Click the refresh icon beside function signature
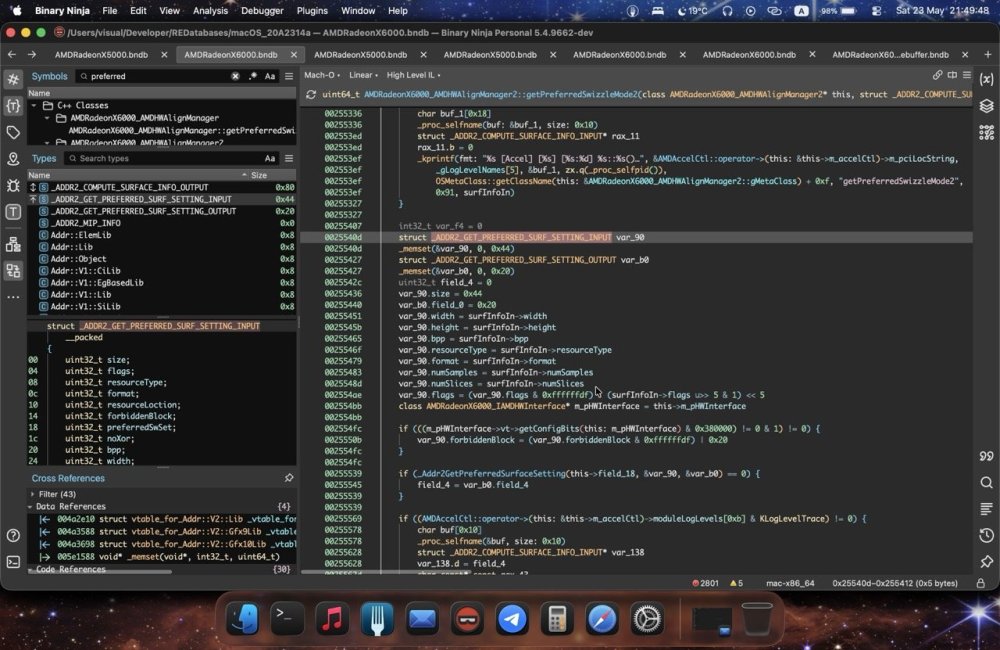1000x650 pixels. (311, 94)
